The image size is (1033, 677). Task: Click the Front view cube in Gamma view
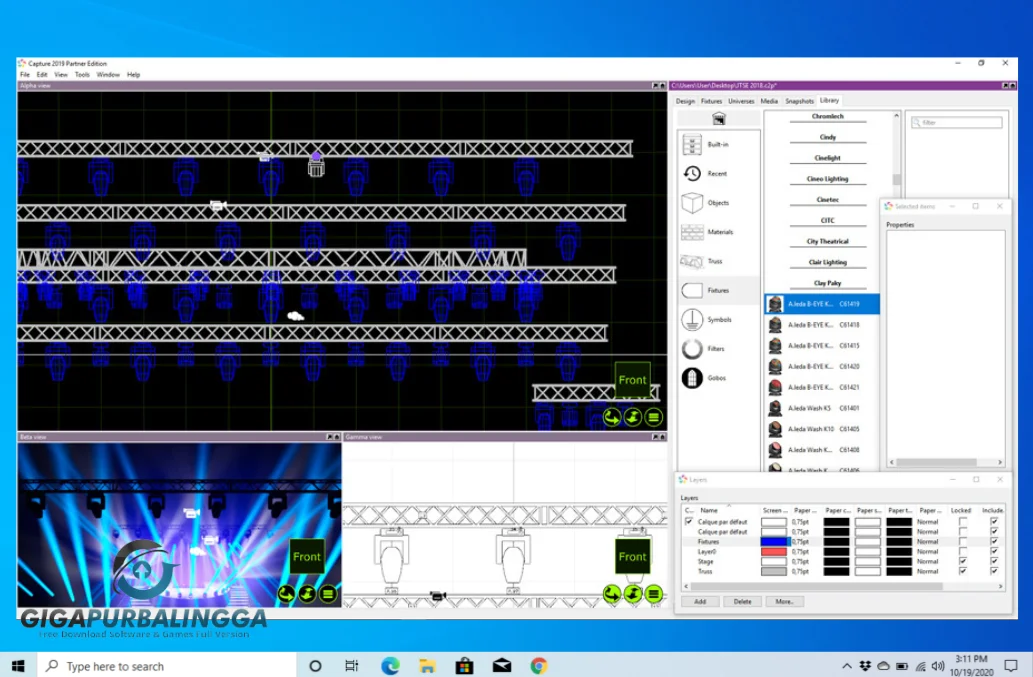632,556
